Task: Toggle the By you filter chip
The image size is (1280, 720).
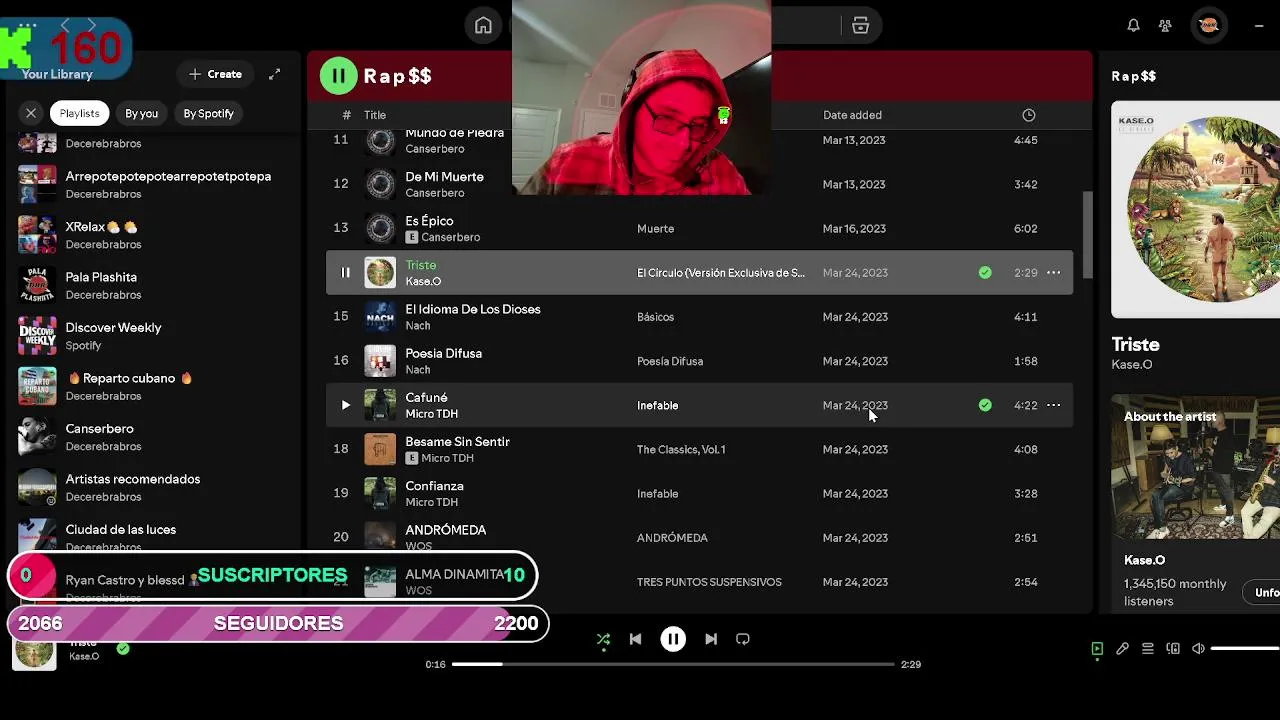Action: tap(141, 113)
